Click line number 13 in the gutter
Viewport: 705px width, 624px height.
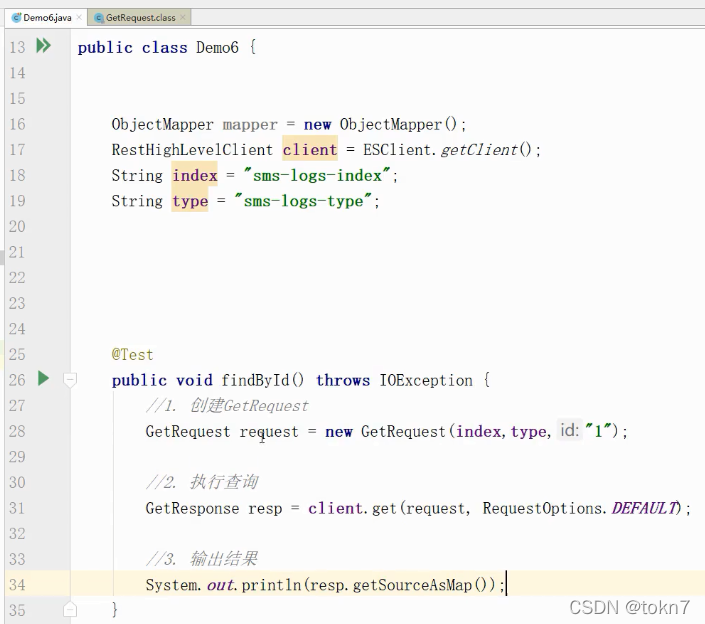(17, 47)
